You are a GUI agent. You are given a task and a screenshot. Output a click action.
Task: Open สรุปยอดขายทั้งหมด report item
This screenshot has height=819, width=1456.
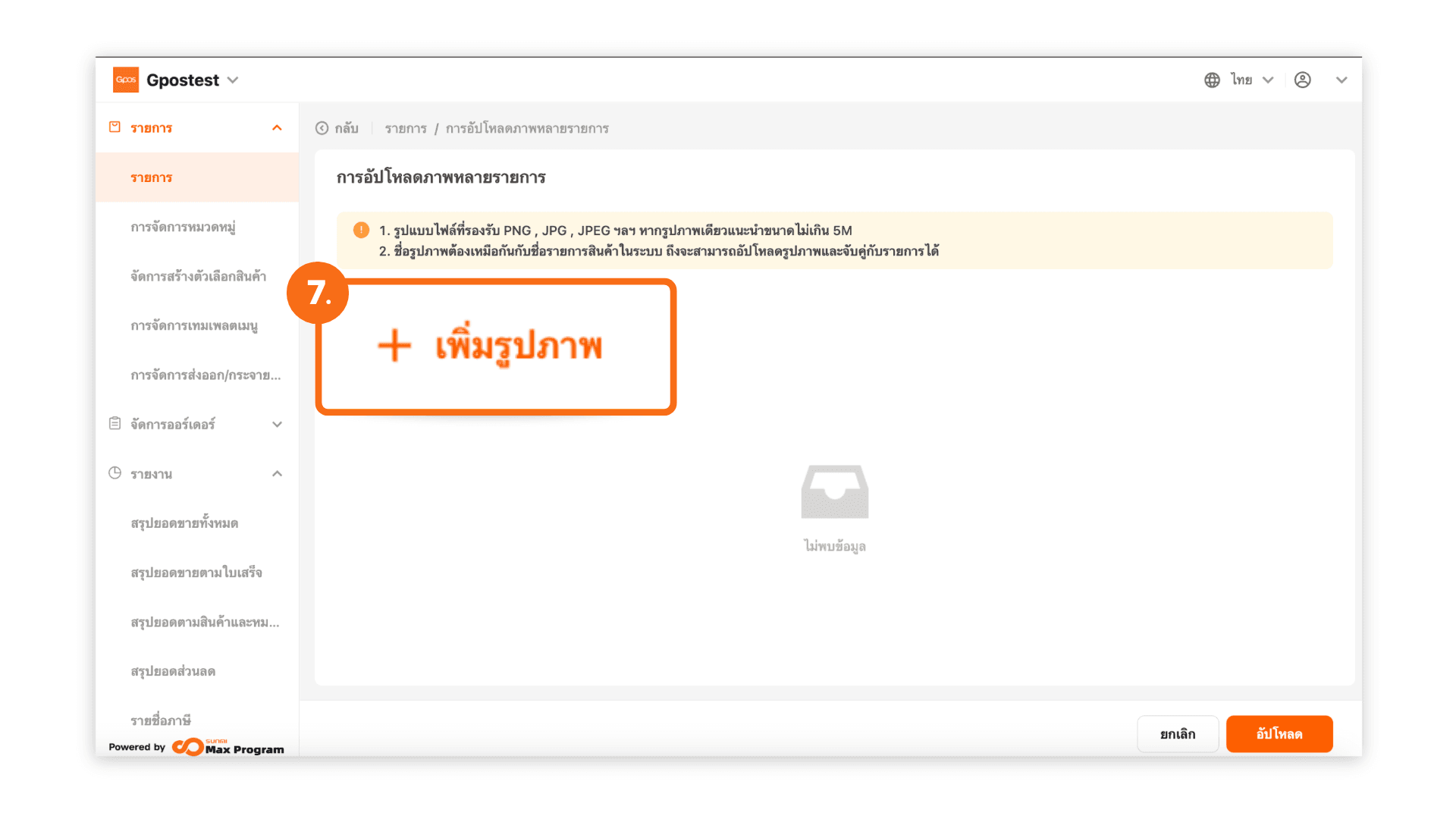pos(184,522)
